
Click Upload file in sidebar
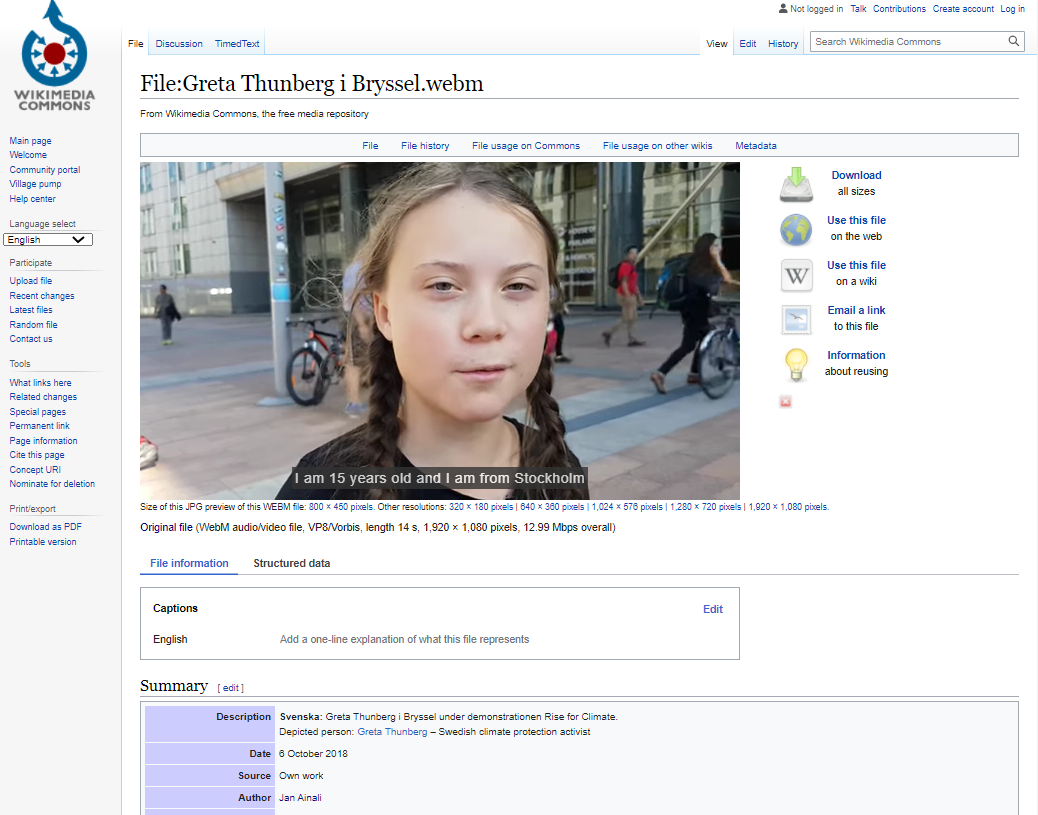click(x=30, y=281)
